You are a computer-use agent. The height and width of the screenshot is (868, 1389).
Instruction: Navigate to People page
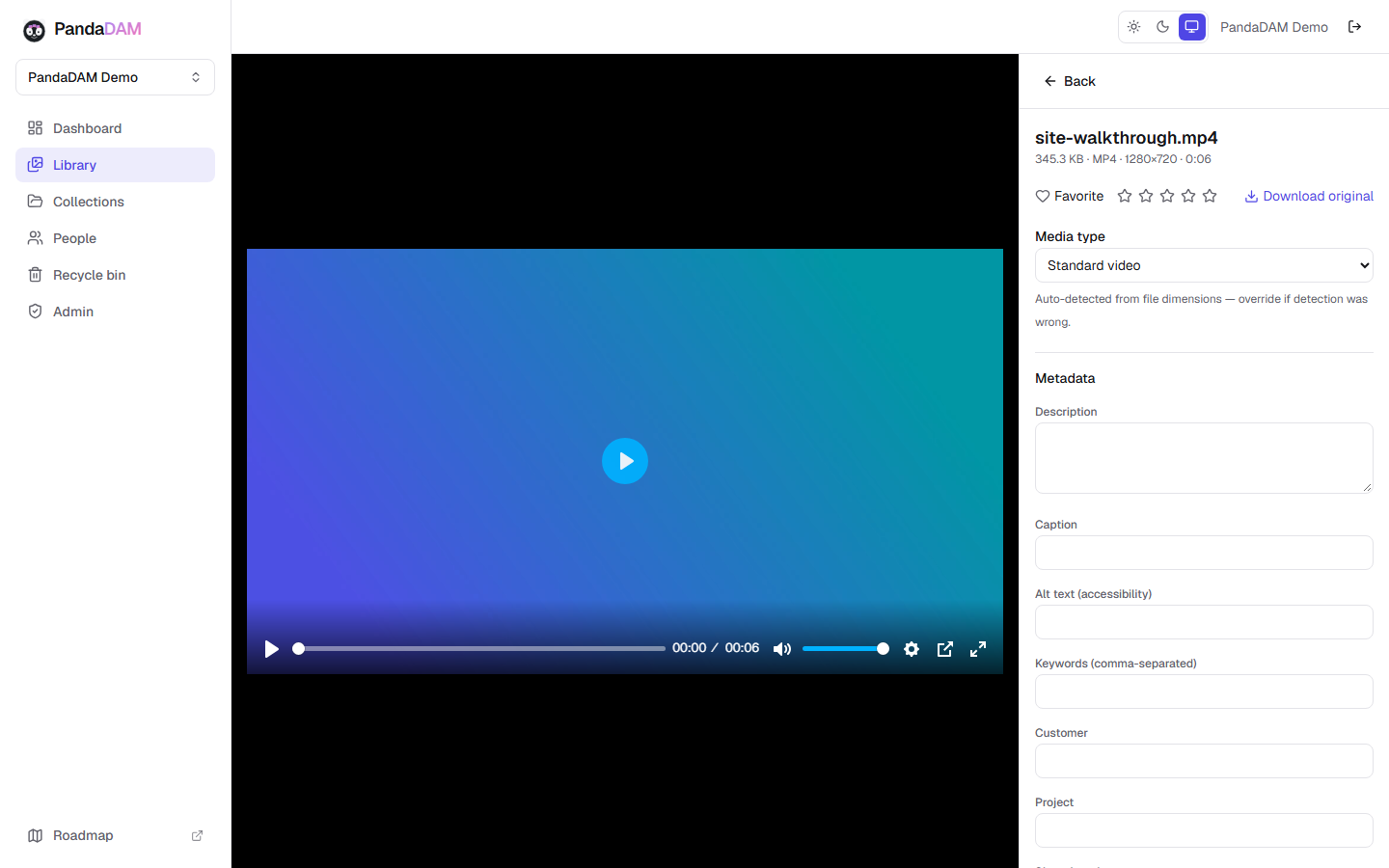115,238
